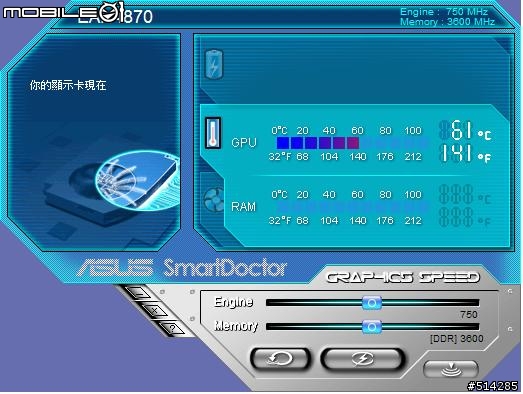Click the Graphics Speed panel title
This screenshot has width=523, height=394.
(403, 278)
